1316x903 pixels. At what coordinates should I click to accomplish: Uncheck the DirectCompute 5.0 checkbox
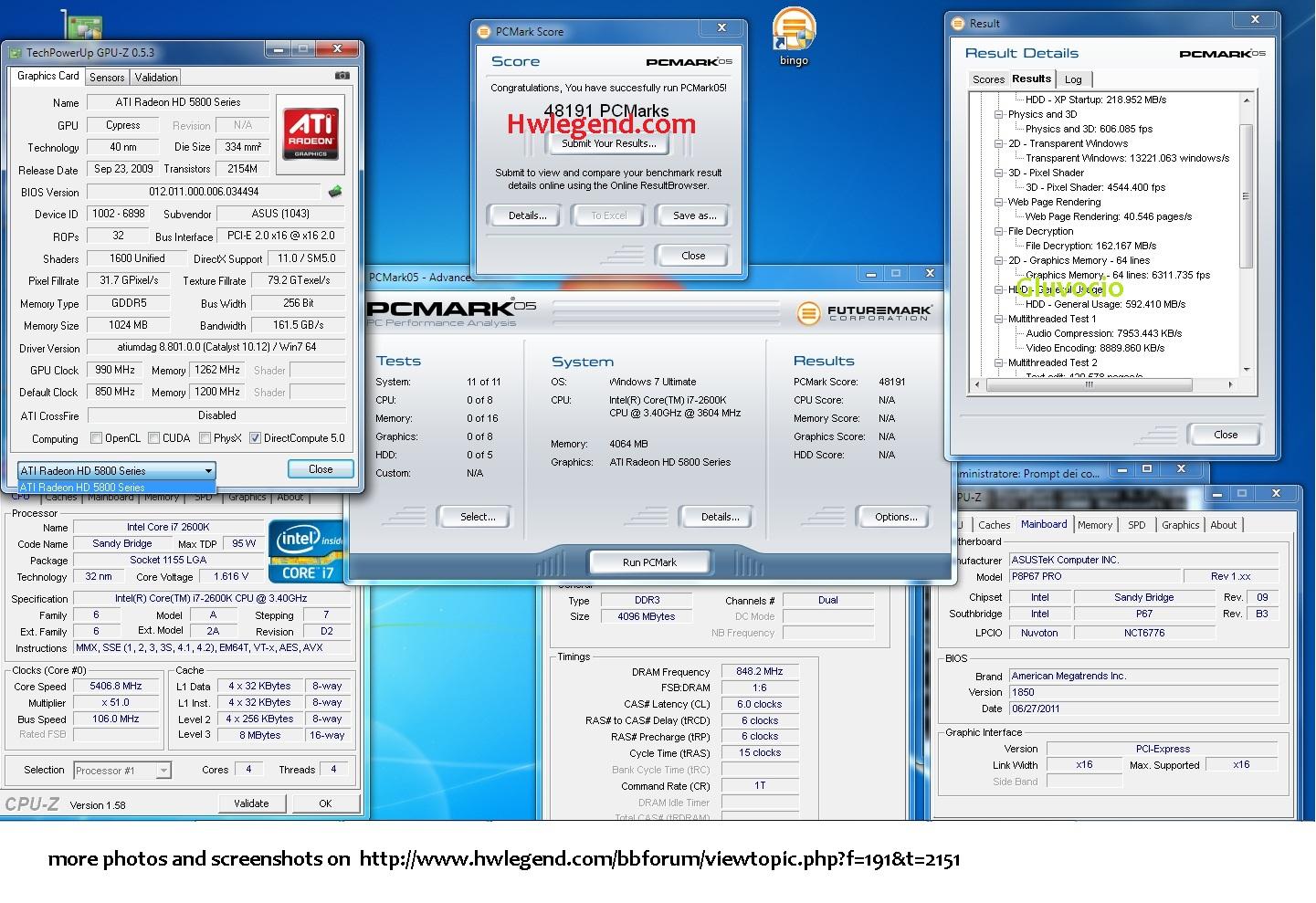[x=256, y=438]
